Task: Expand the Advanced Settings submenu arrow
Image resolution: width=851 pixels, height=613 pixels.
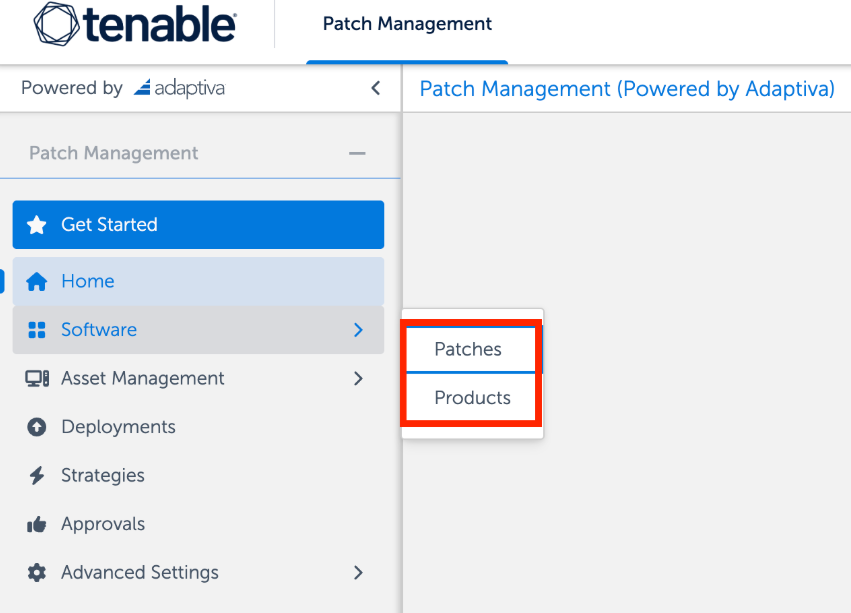Action: click(358, 573)
